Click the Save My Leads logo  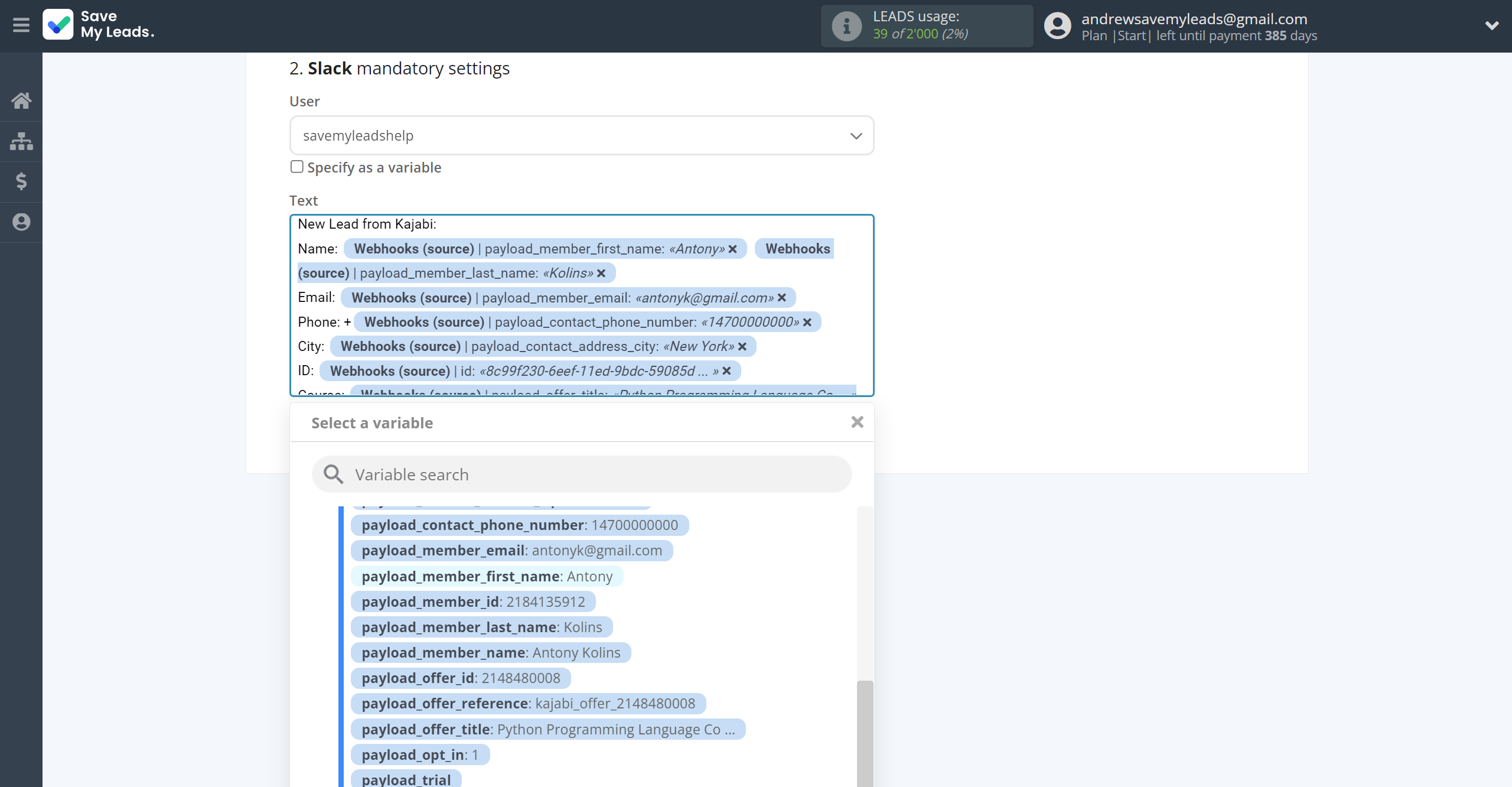(99, 24)
